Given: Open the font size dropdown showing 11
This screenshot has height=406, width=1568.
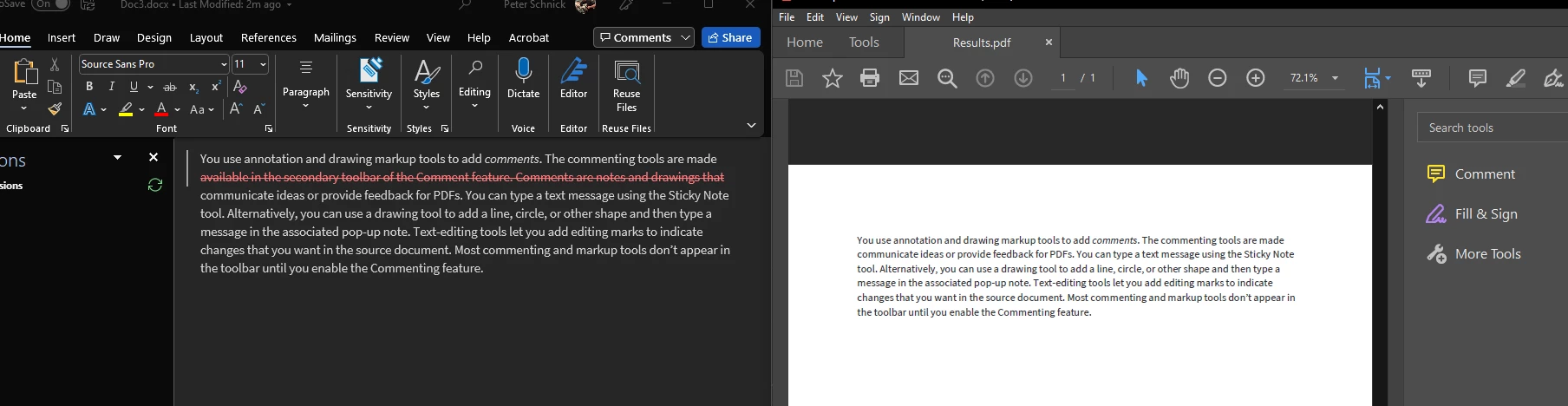Looking at the screenshot, I should (x=263, y=64).
